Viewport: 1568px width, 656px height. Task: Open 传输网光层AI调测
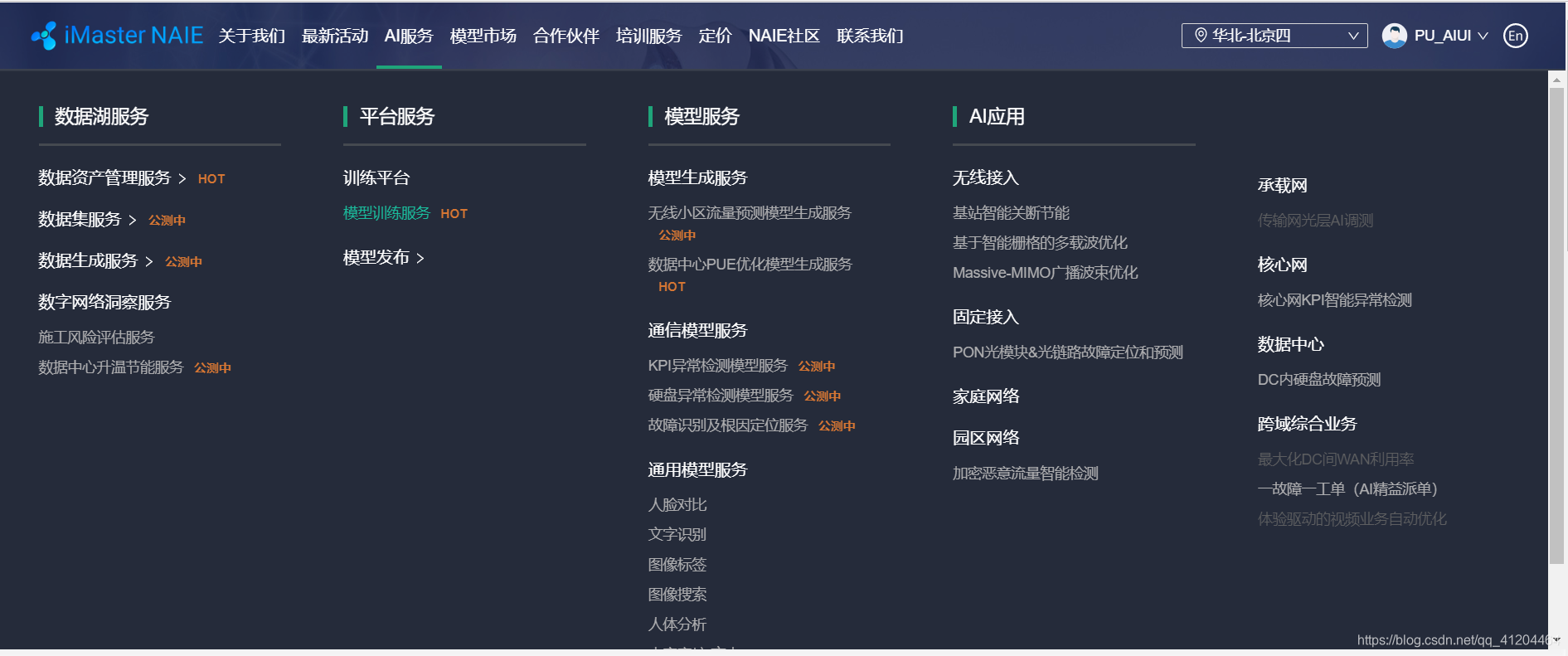click(1315, 221)
